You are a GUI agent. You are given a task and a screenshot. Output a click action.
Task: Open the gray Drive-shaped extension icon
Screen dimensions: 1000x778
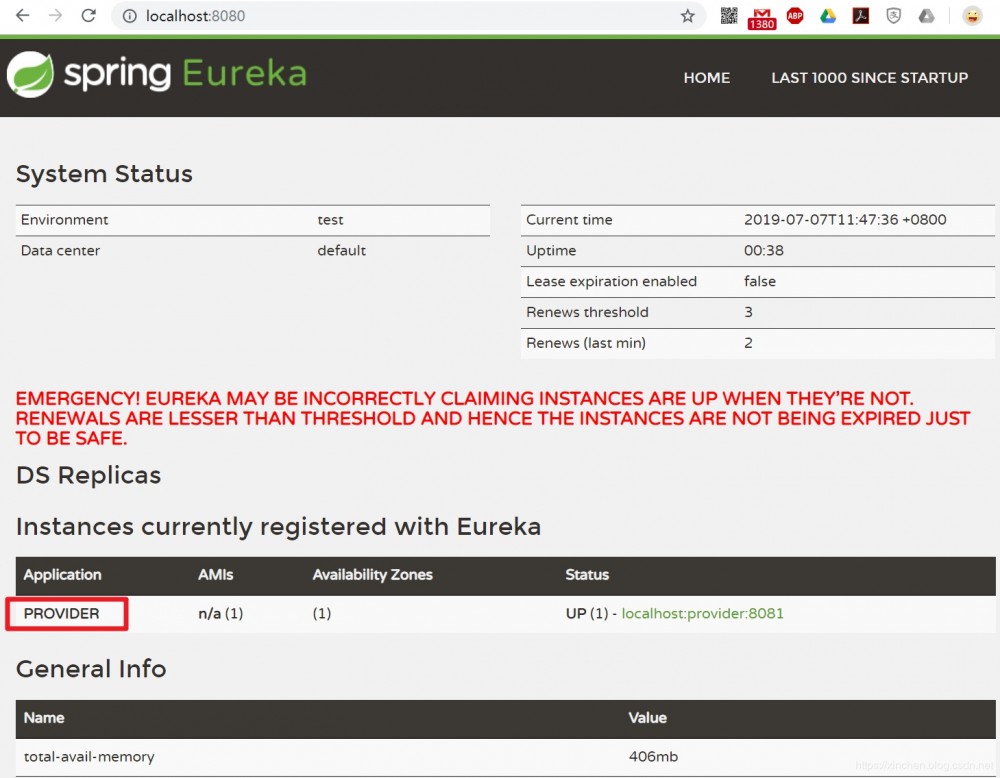926,15
